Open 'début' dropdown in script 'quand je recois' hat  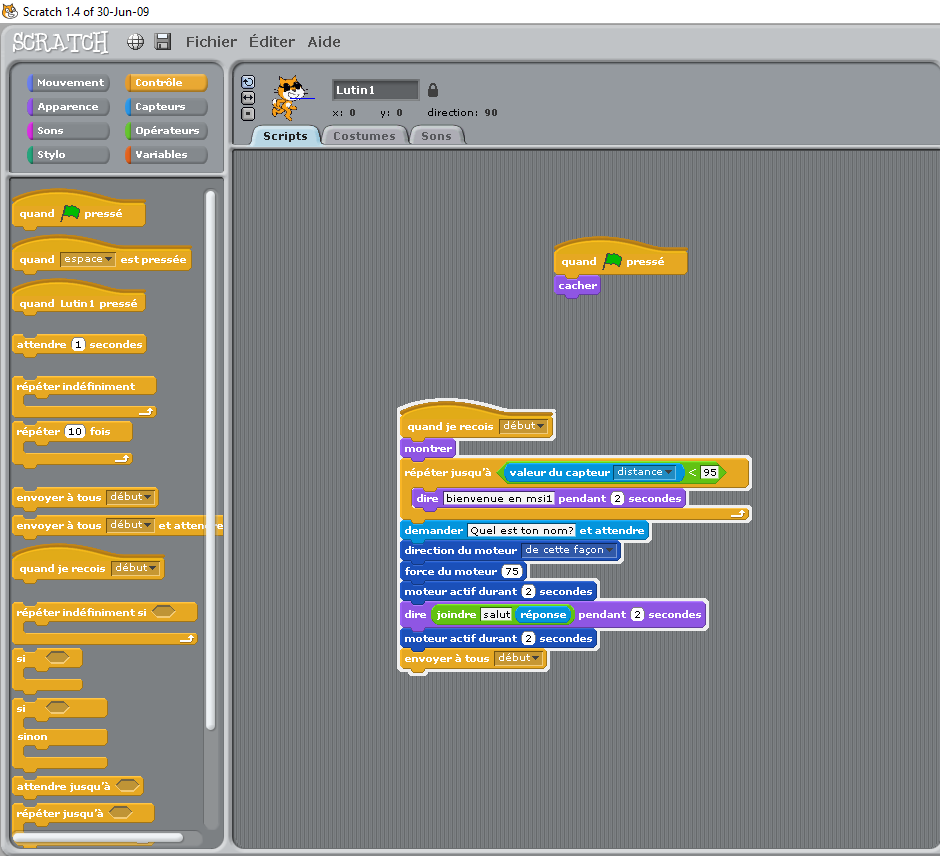524,426
